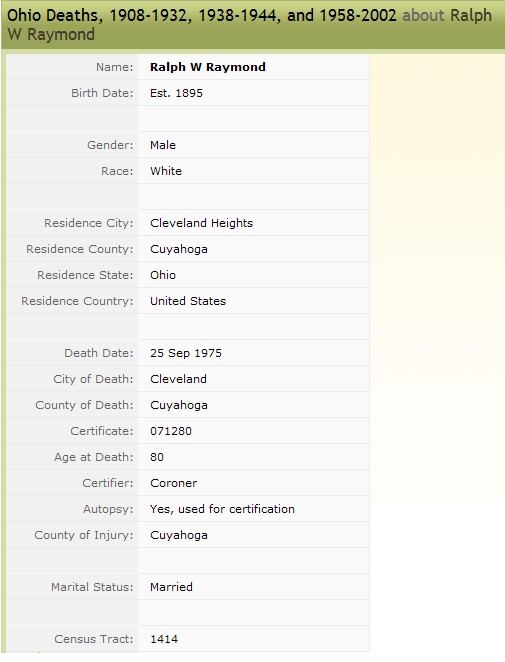Select the death date 25 Sep 1975

coord(186,353)
